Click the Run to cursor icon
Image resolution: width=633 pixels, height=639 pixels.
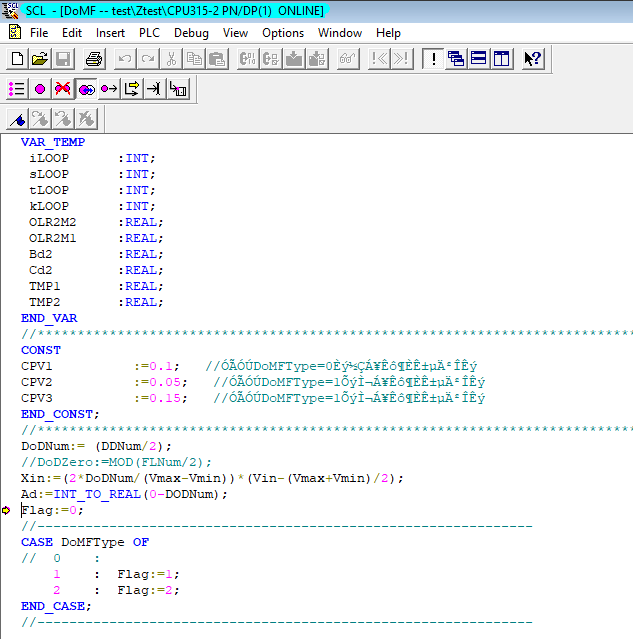(155, 89)
